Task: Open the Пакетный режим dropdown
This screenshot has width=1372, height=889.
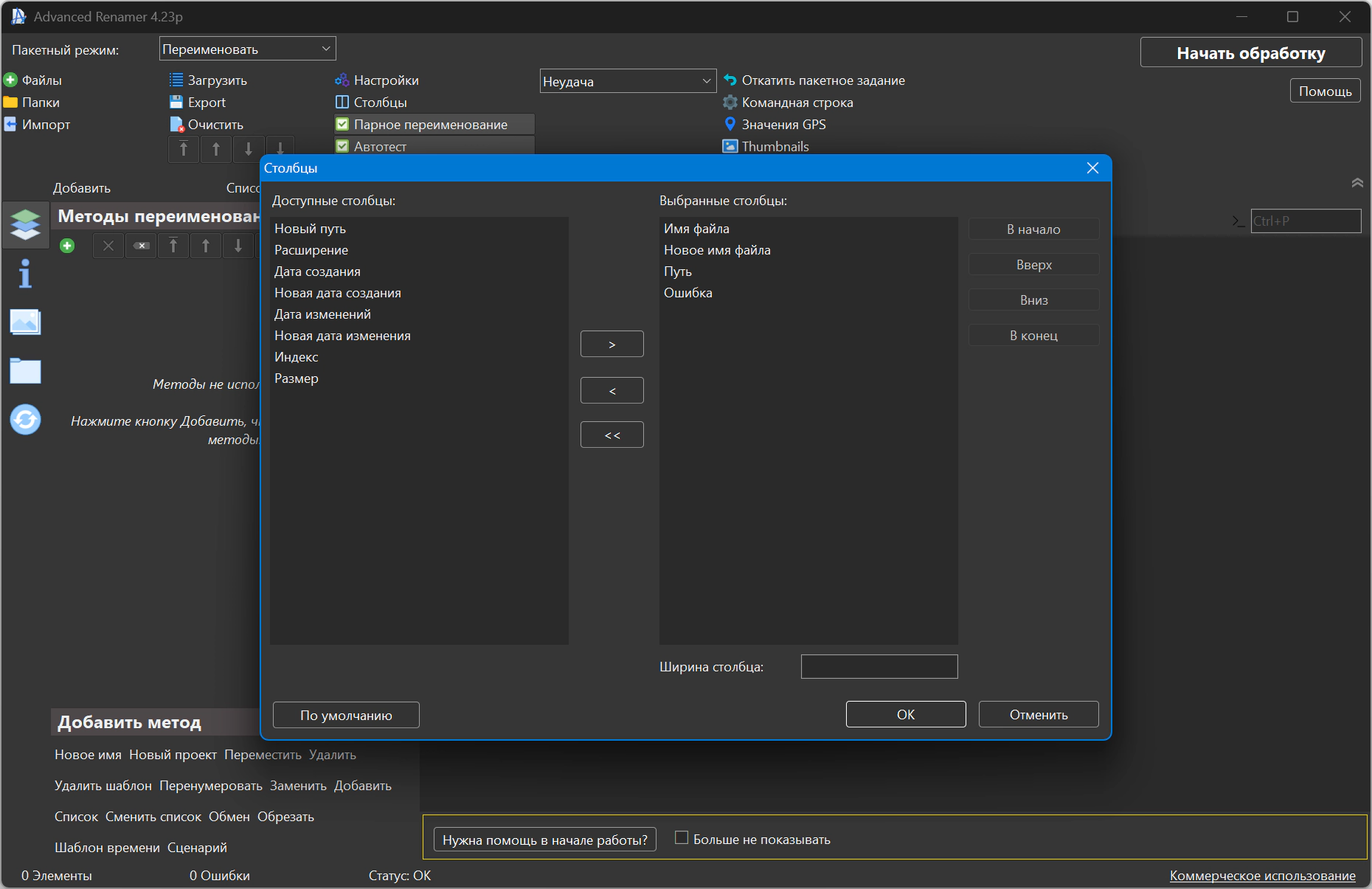Action: [x=248, y=49]
